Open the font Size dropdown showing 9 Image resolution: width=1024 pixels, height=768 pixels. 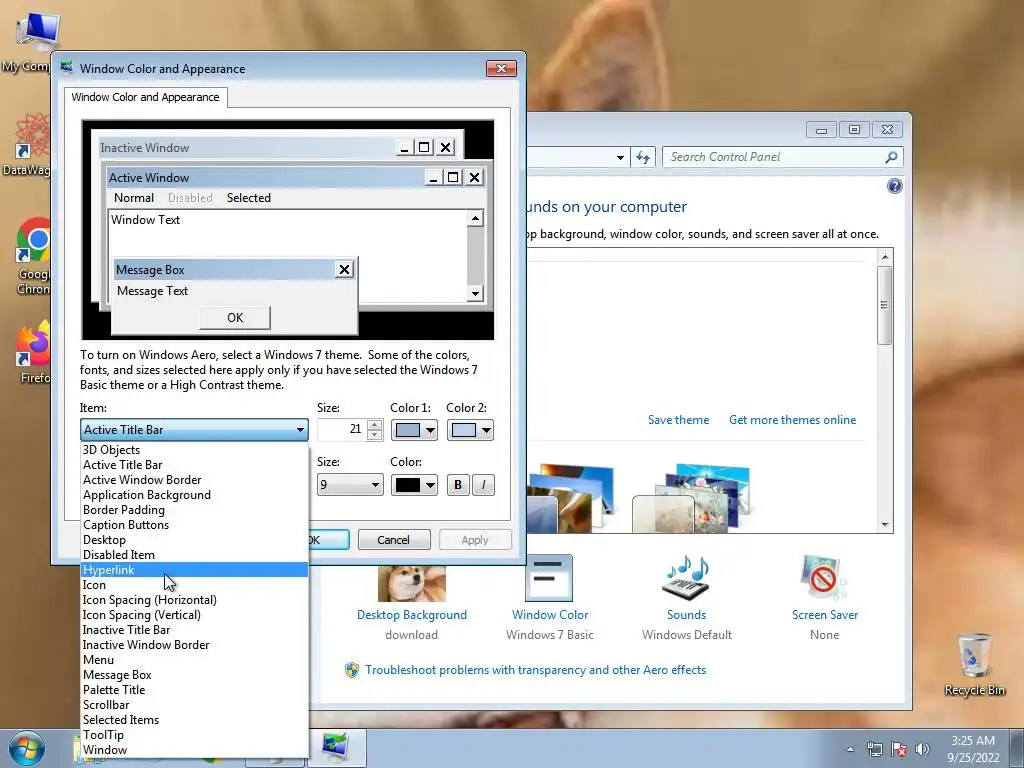pos(350,485)
